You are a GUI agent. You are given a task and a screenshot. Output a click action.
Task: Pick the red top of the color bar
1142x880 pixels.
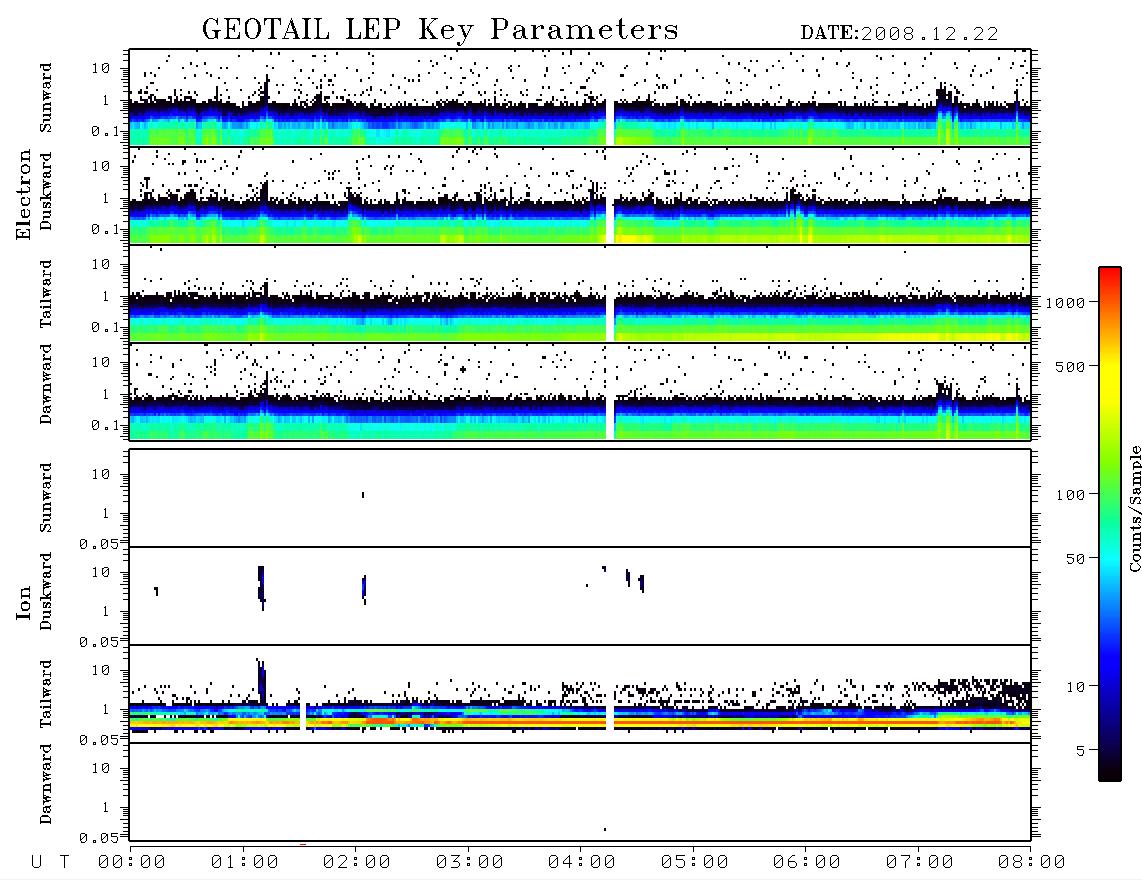[1110, 277]
